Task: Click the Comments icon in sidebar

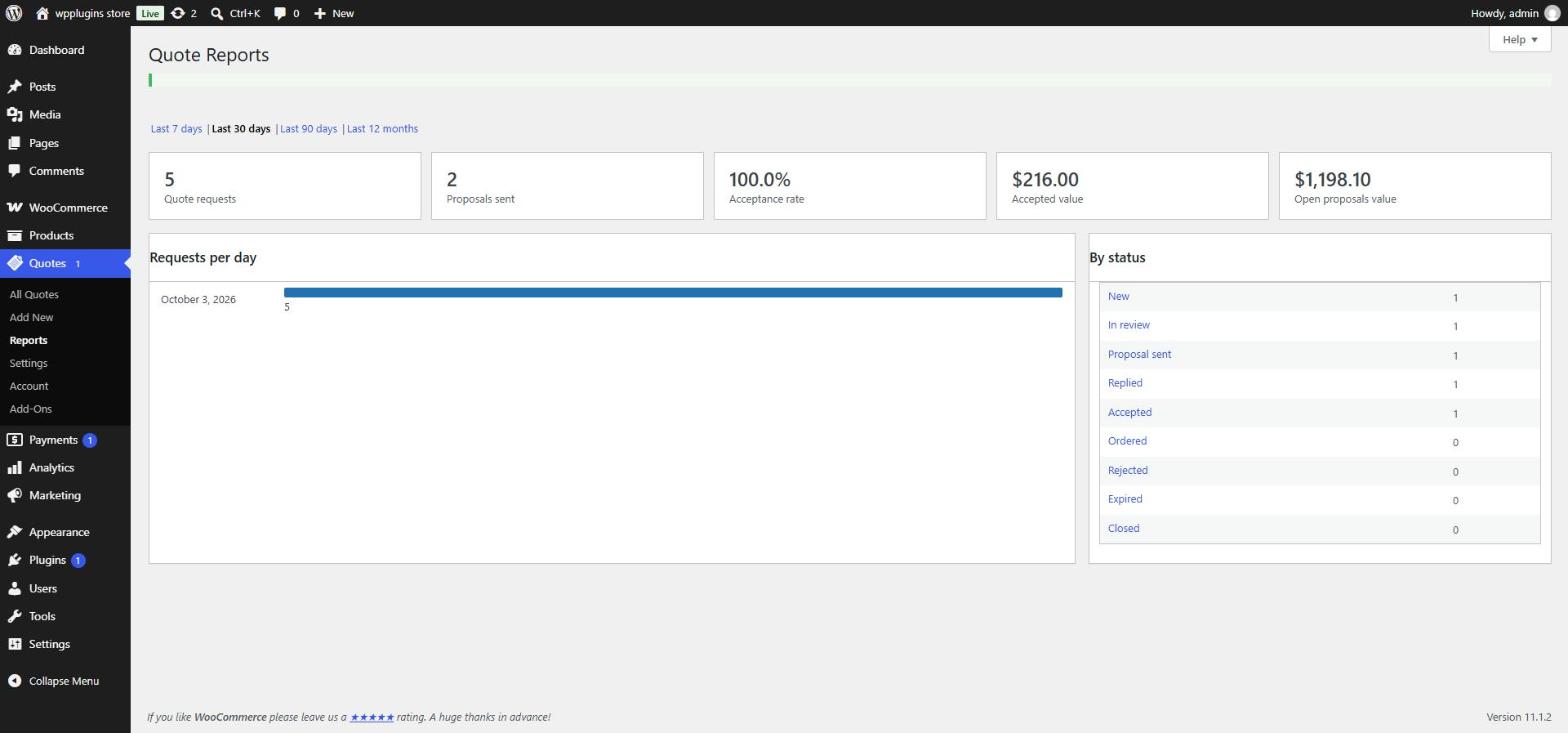Action: pos(15,171)
